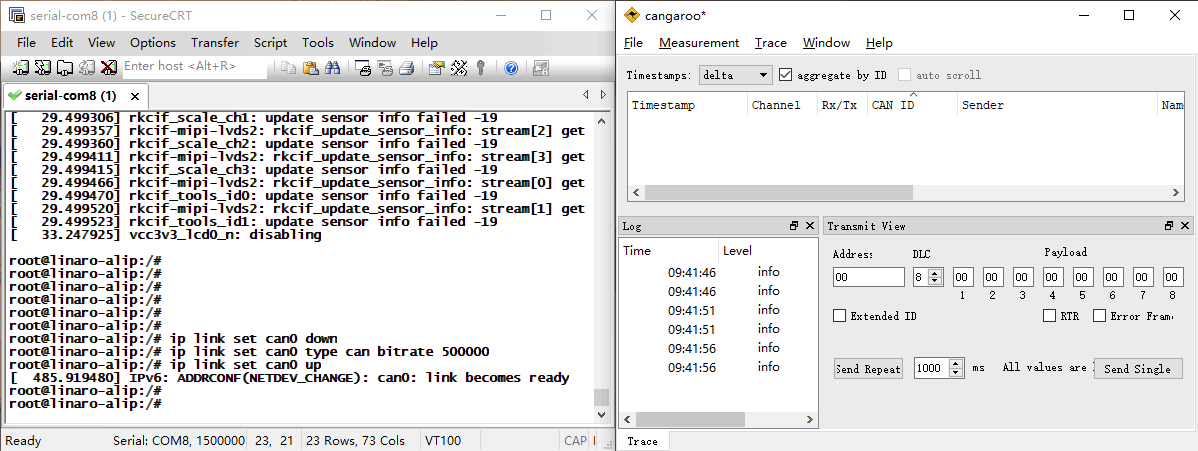Click the Send Repeat button

868,368
